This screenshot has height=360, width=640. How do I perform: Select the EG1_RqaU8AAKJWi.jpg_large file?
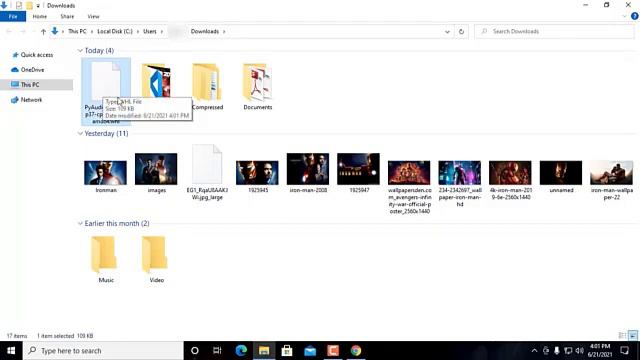click(x=207, y=172)
